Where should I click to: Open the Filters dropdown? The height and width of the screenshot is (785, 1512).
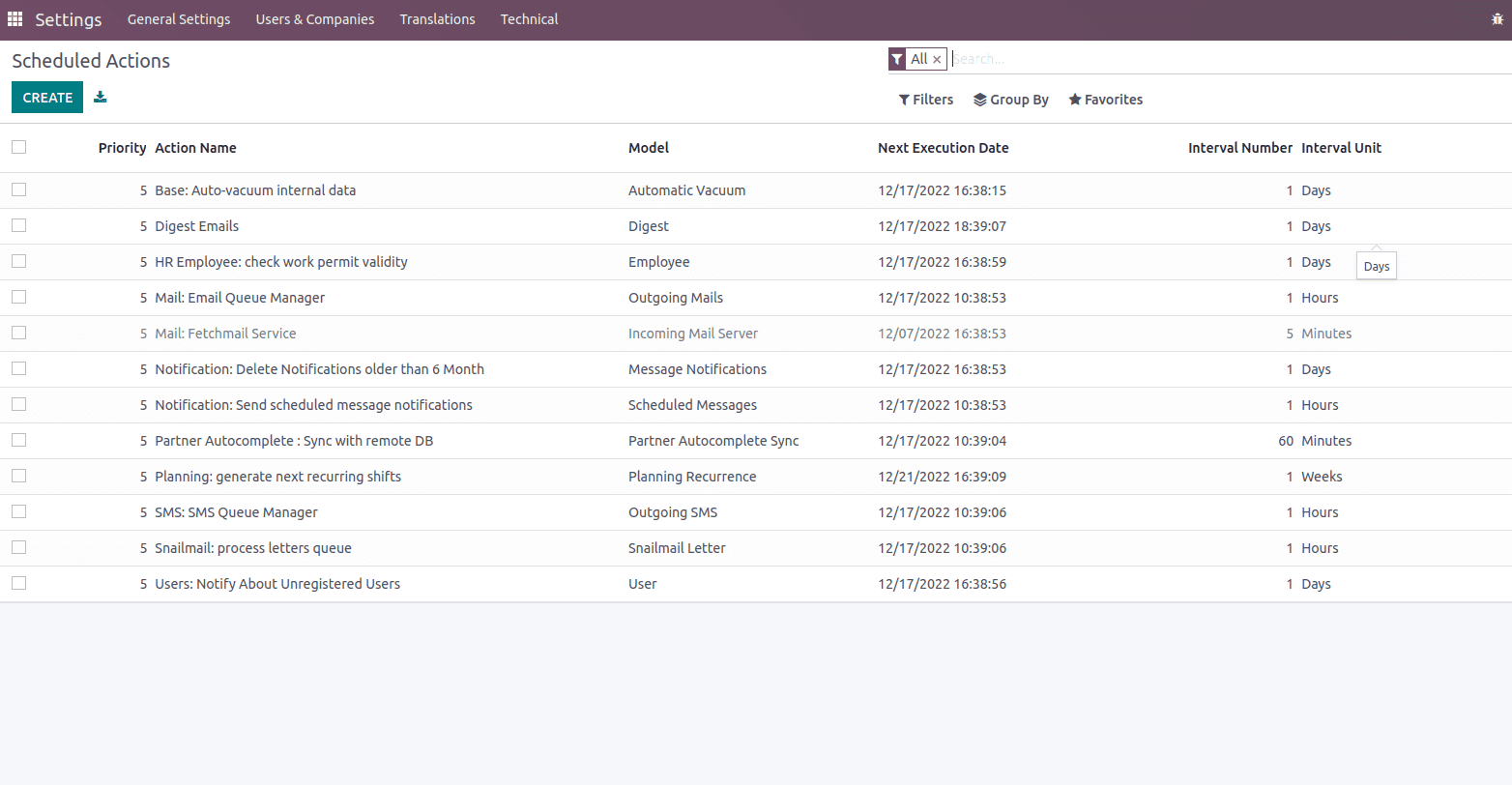926,100
